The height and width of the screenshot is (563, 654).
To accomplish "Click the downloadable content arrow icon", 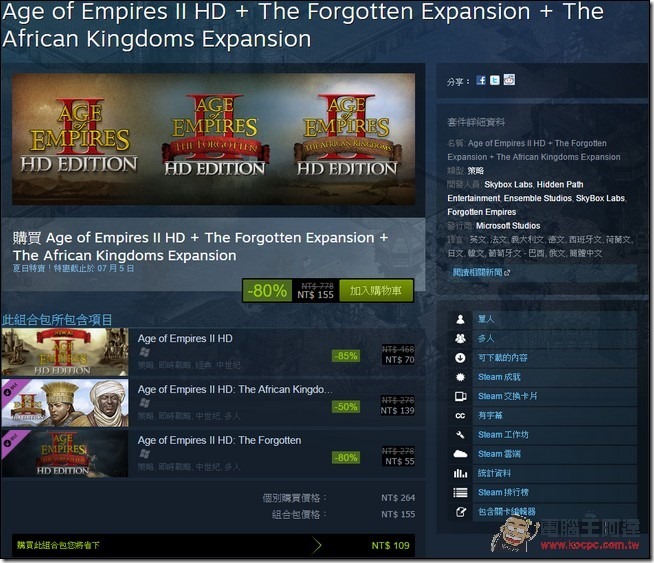I will (460, 358).
